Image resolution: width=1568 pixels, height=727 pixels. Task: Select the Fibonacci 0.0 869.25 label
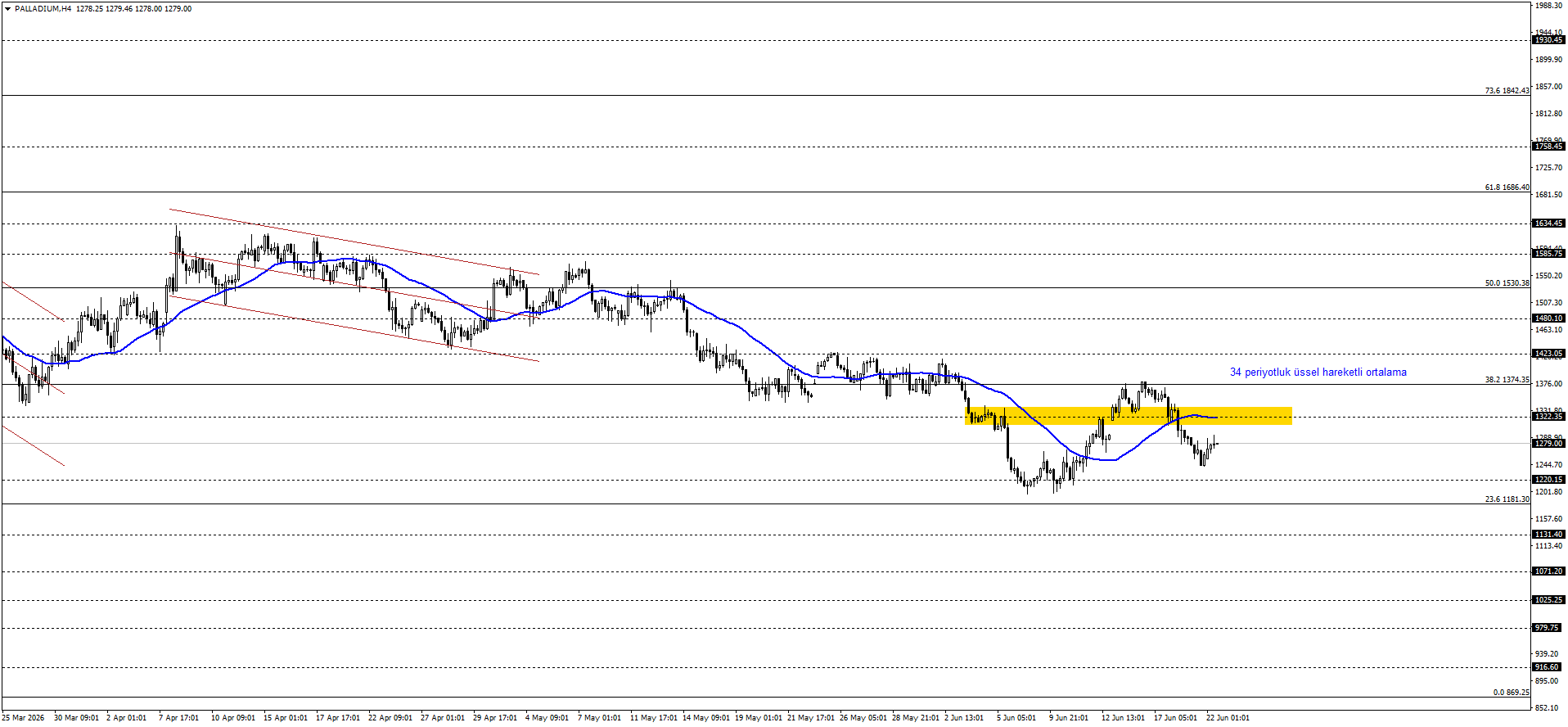1511,693
